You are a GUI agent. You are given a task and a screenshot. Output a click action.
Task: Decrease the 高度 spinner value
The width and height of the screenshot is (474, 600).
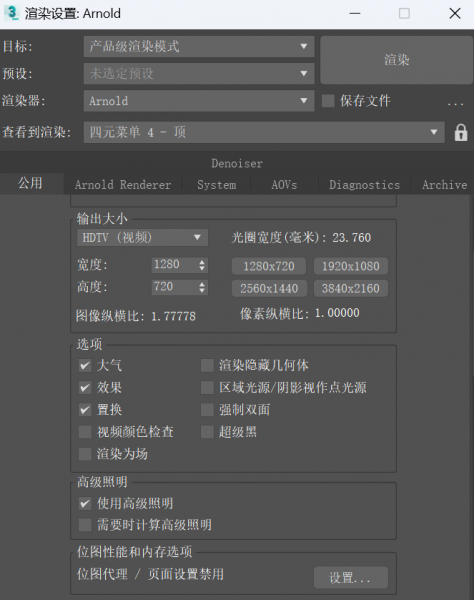click(x=202, y=291)
